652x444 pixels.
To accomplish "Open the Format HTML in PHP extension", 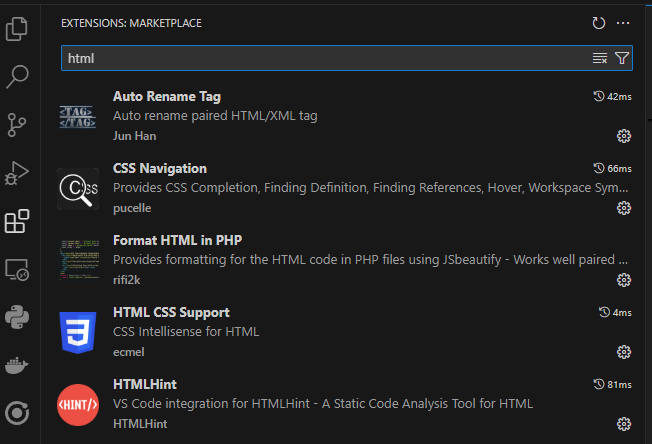I will [178, 240].
